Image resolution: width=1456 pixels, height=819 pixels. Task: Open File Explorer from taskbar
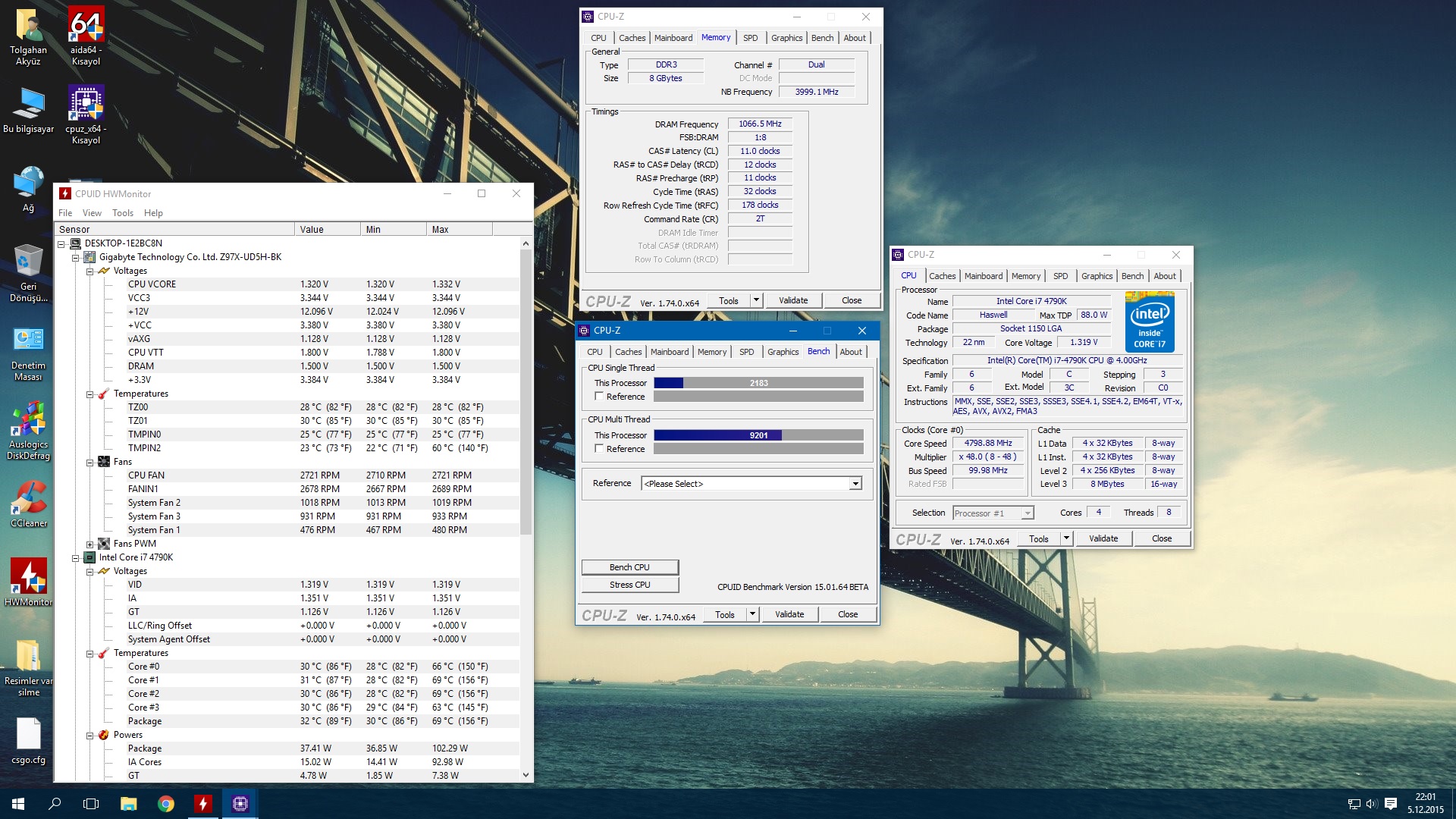(x=128, y=804)
